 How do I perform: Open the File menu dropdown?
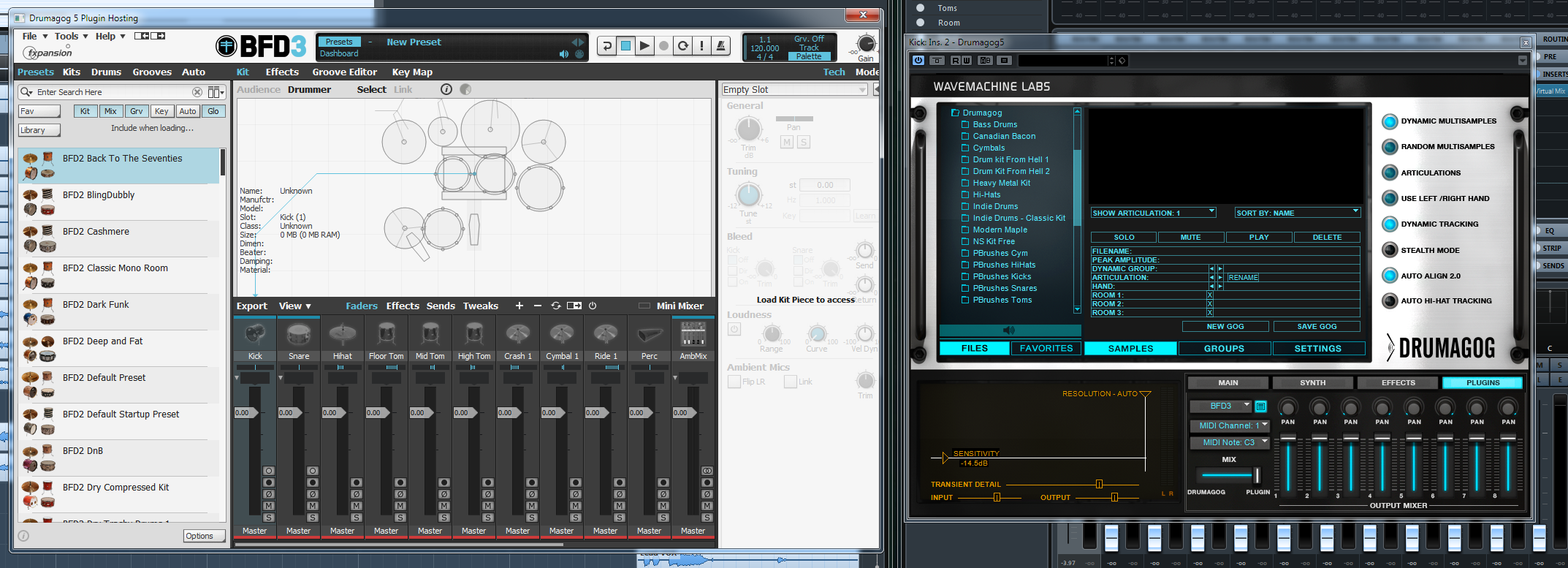click(x=35, y=36)
